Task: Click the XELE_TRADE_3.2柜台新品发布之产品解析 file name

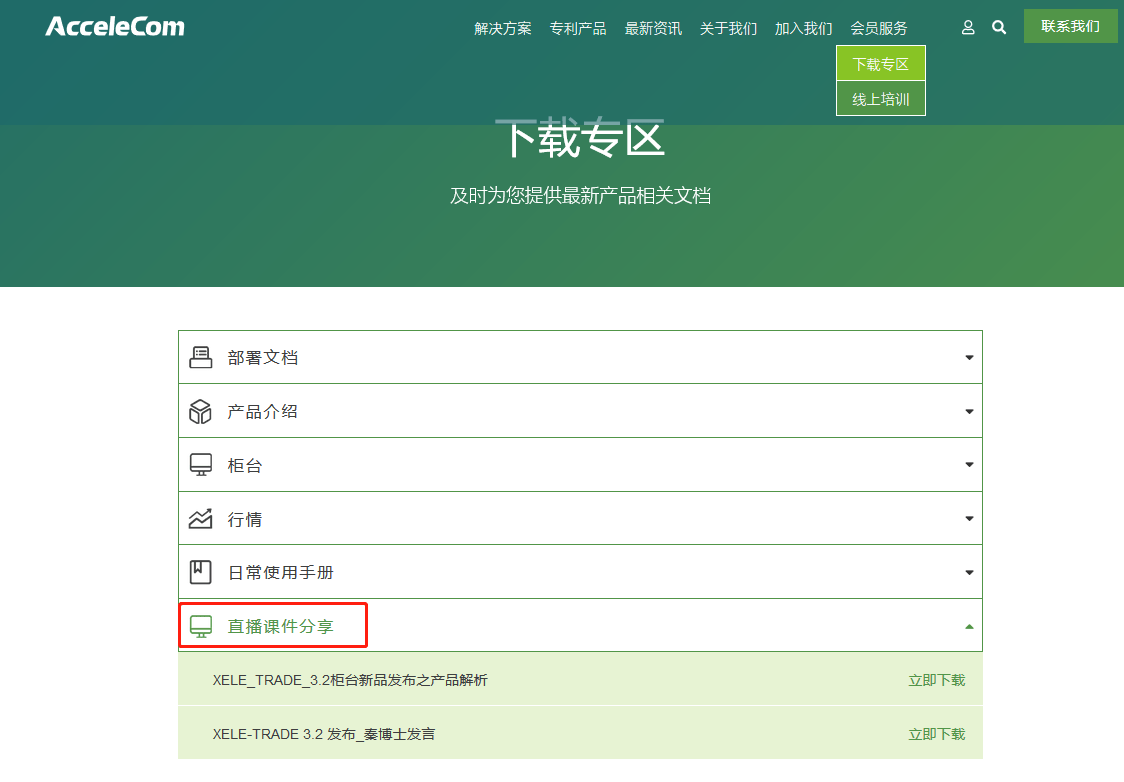Action: 350,680
